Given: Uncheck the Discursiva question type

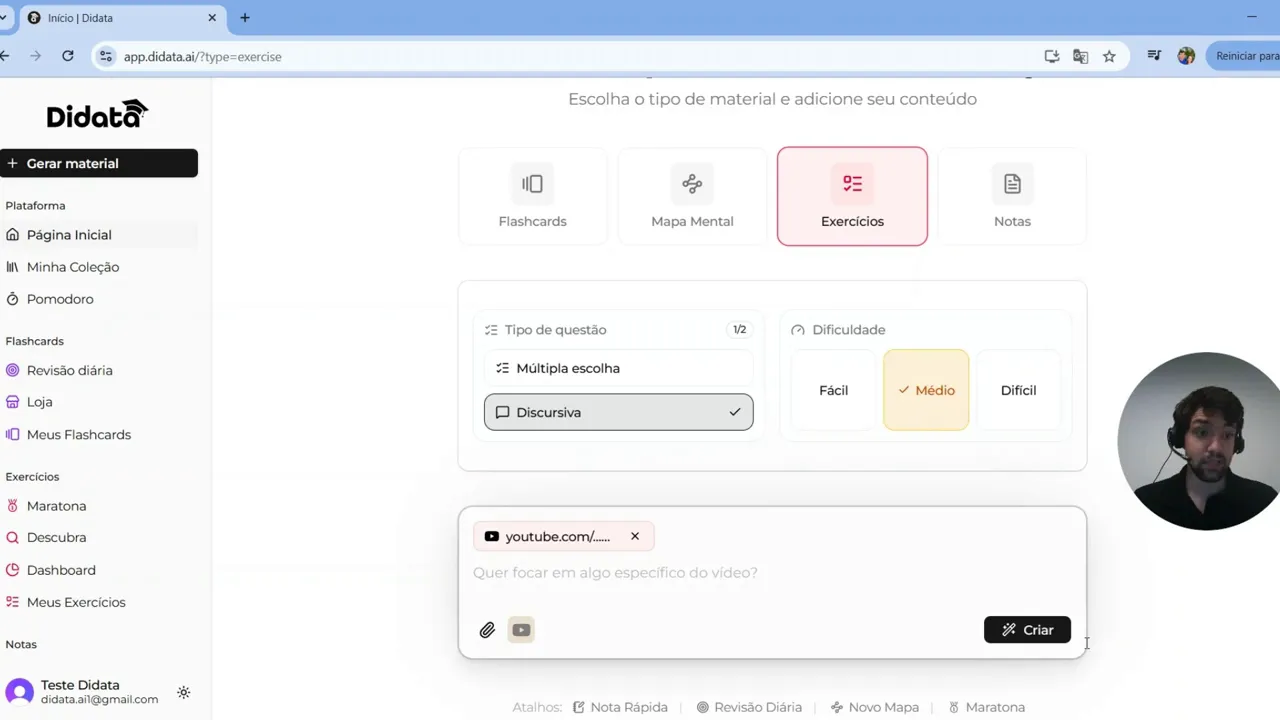Looking at the screenshot, I should click(x=618, y=412).
